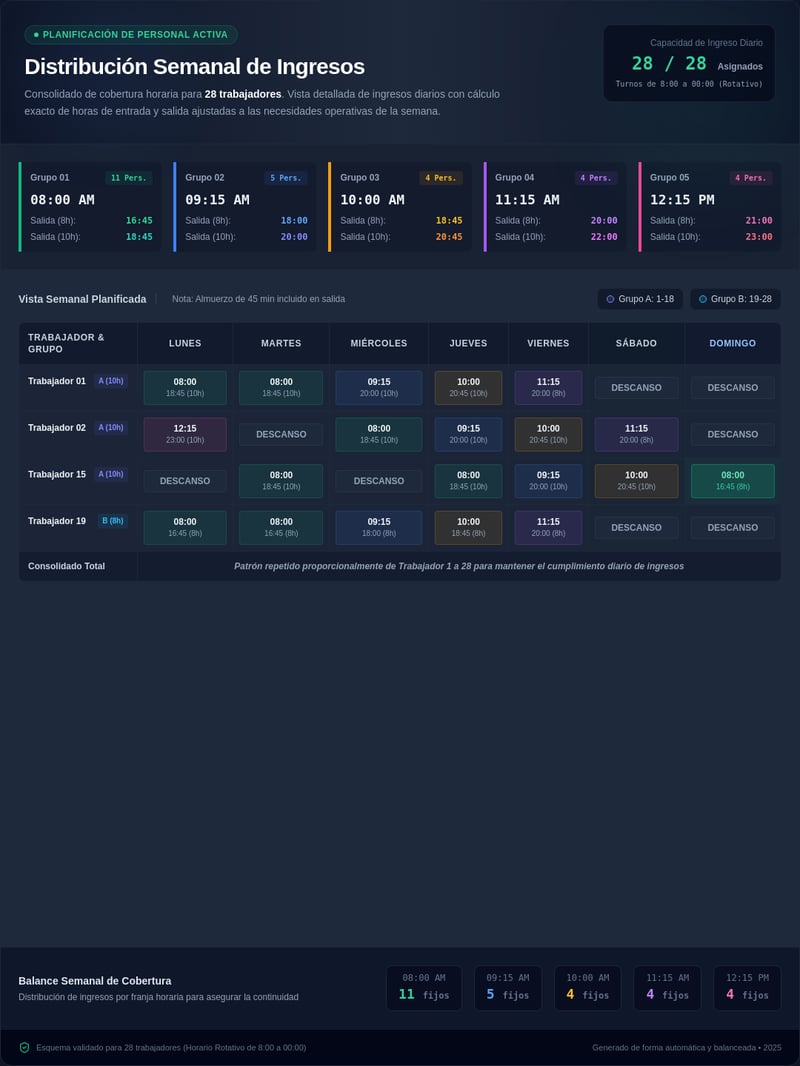Select Trabajador 02's Tuesday DESCANSO cell
Screen dimensions: 800x1066
click(x=281, y=434)
